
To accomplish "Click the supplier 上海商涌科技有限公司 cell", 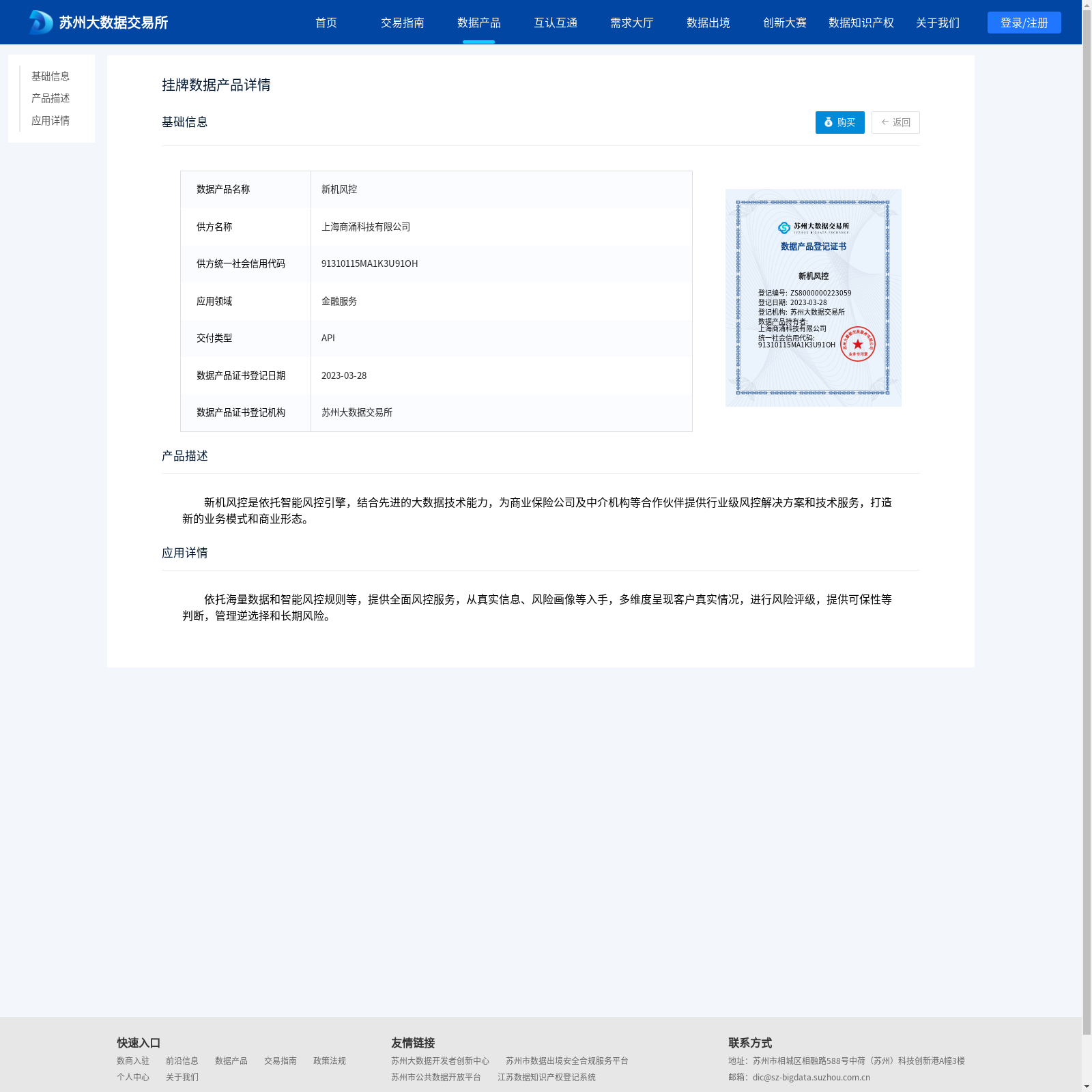I will (502, 227).
